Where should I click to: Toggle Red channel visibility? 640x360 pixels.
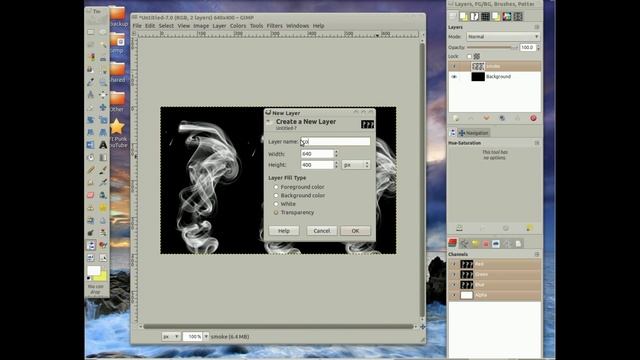click(x=454, y=264)
